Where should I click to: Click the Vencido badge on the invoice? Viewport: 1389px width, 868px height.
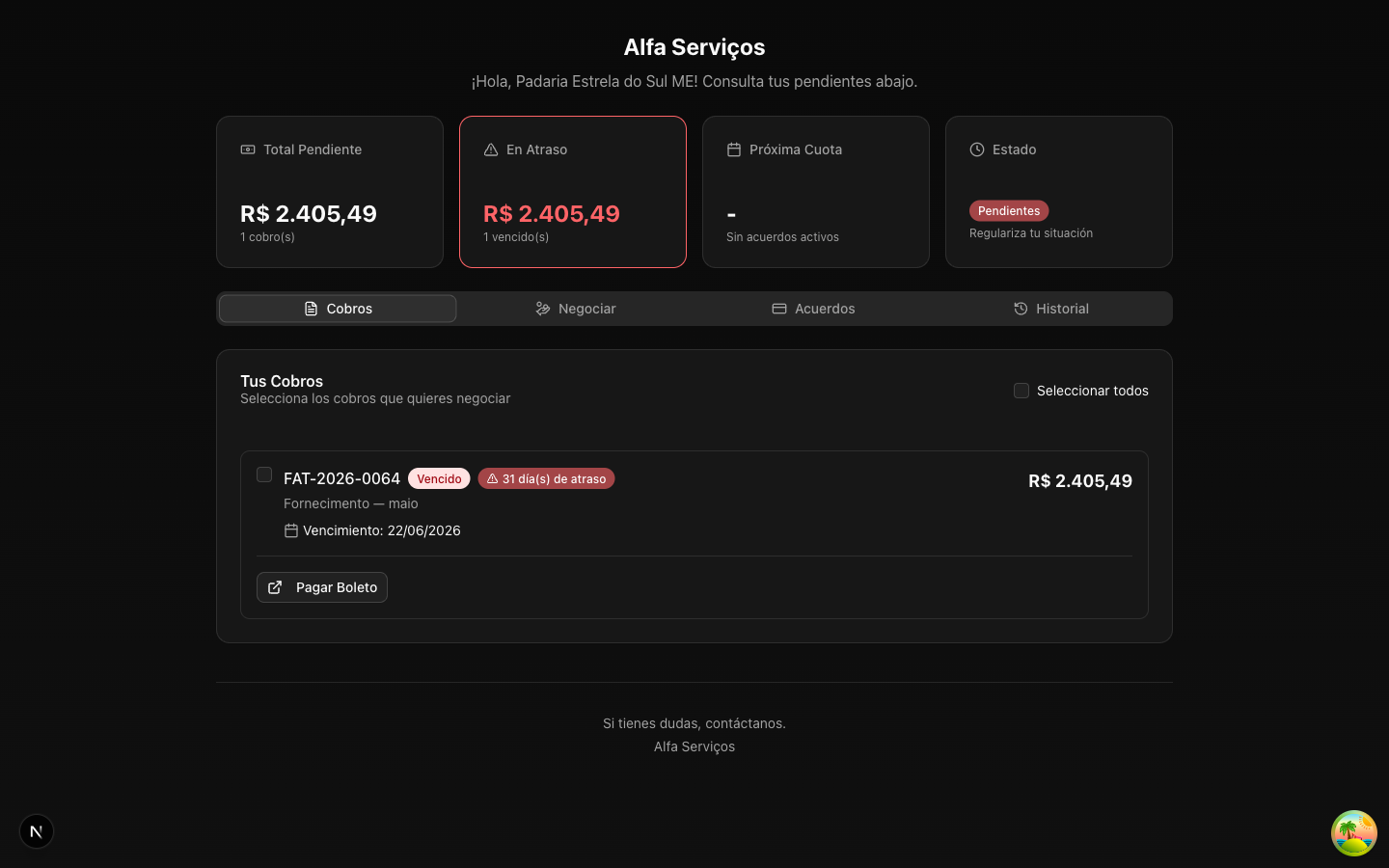coord(439,478)
